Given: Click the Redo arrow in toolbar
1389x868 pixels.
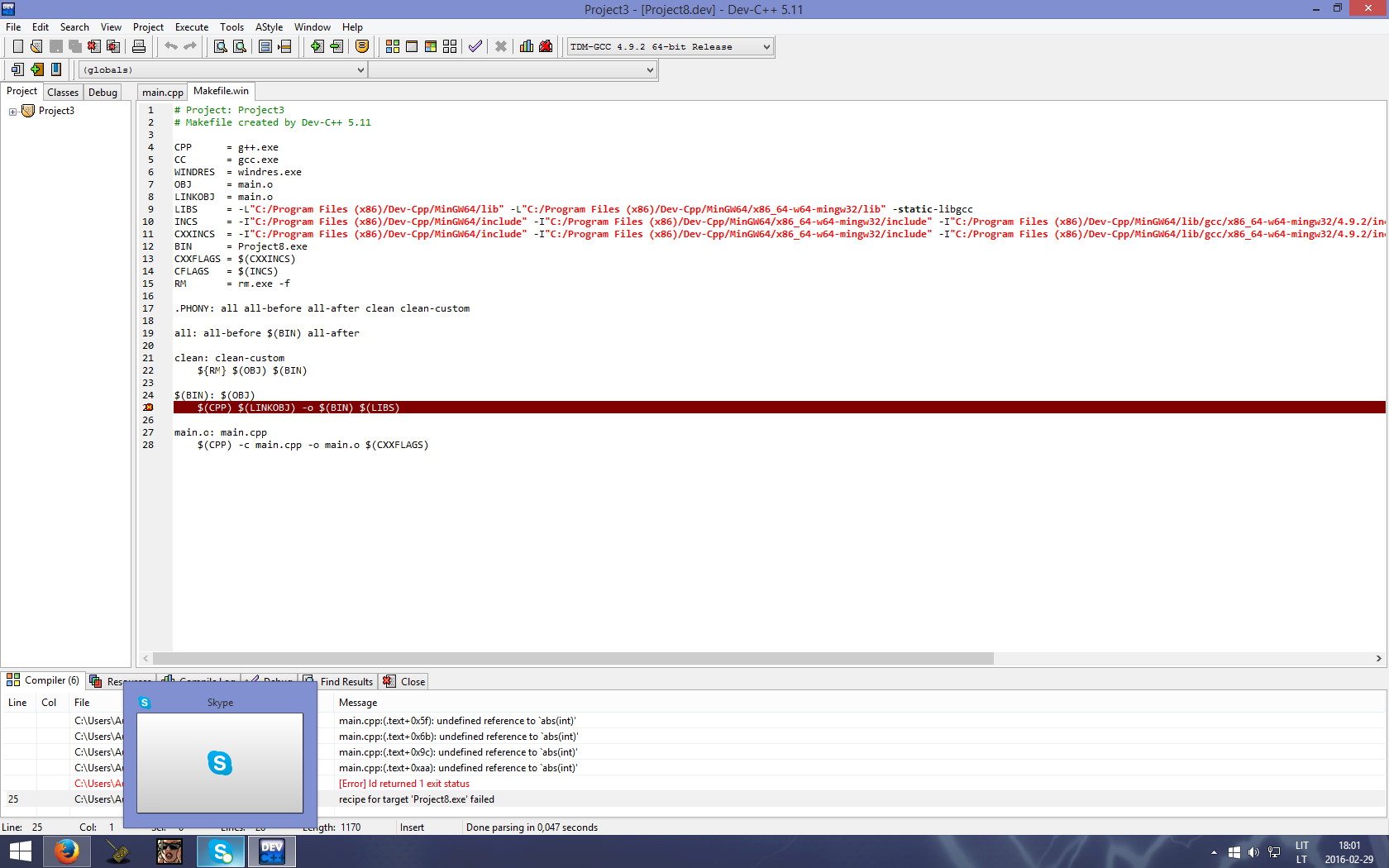Looking at the screenshot, I should coord(189,46).
